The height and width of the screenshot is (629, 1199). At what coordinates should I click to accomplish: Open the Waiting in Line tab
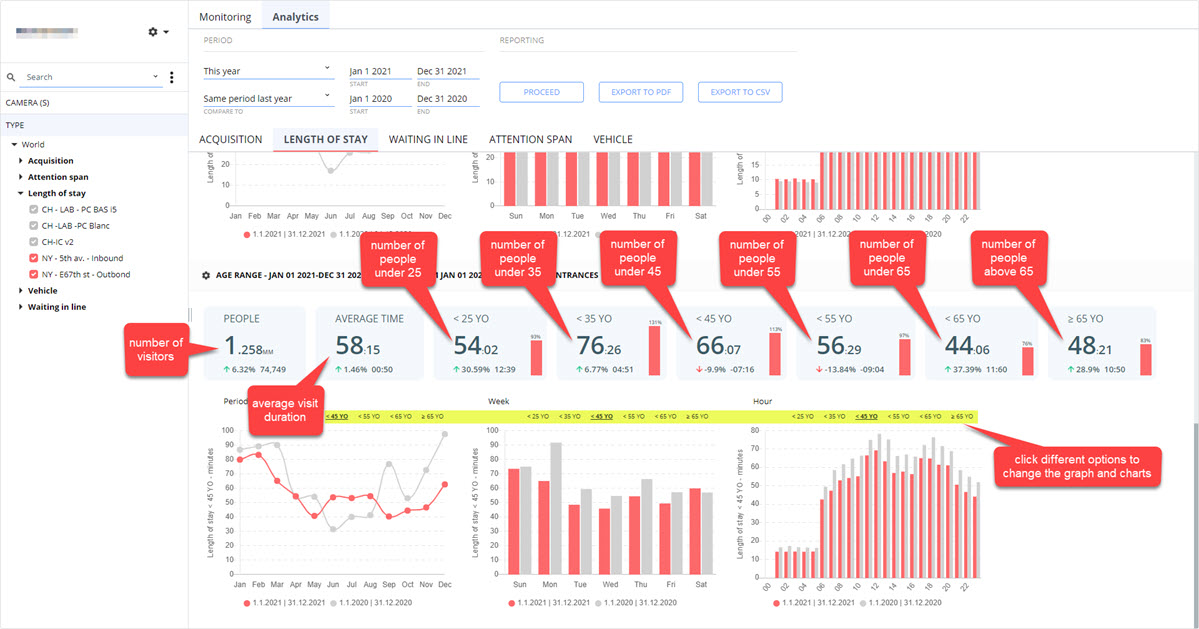point(428,139)
